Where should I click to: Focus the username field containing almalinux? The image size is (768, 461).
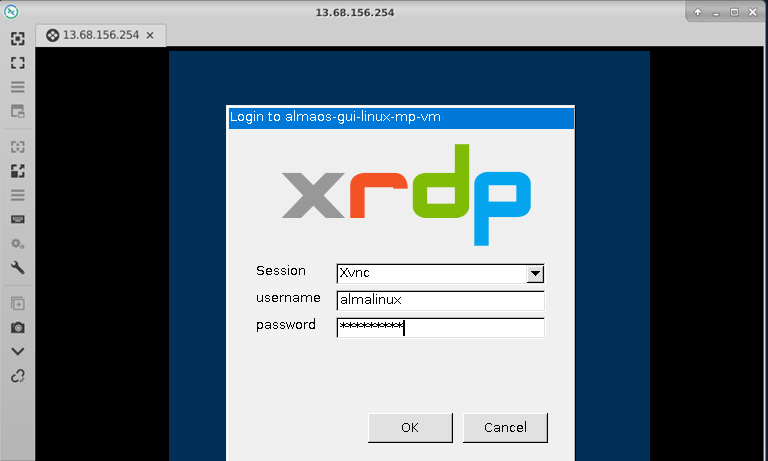(x=440, y=300)
